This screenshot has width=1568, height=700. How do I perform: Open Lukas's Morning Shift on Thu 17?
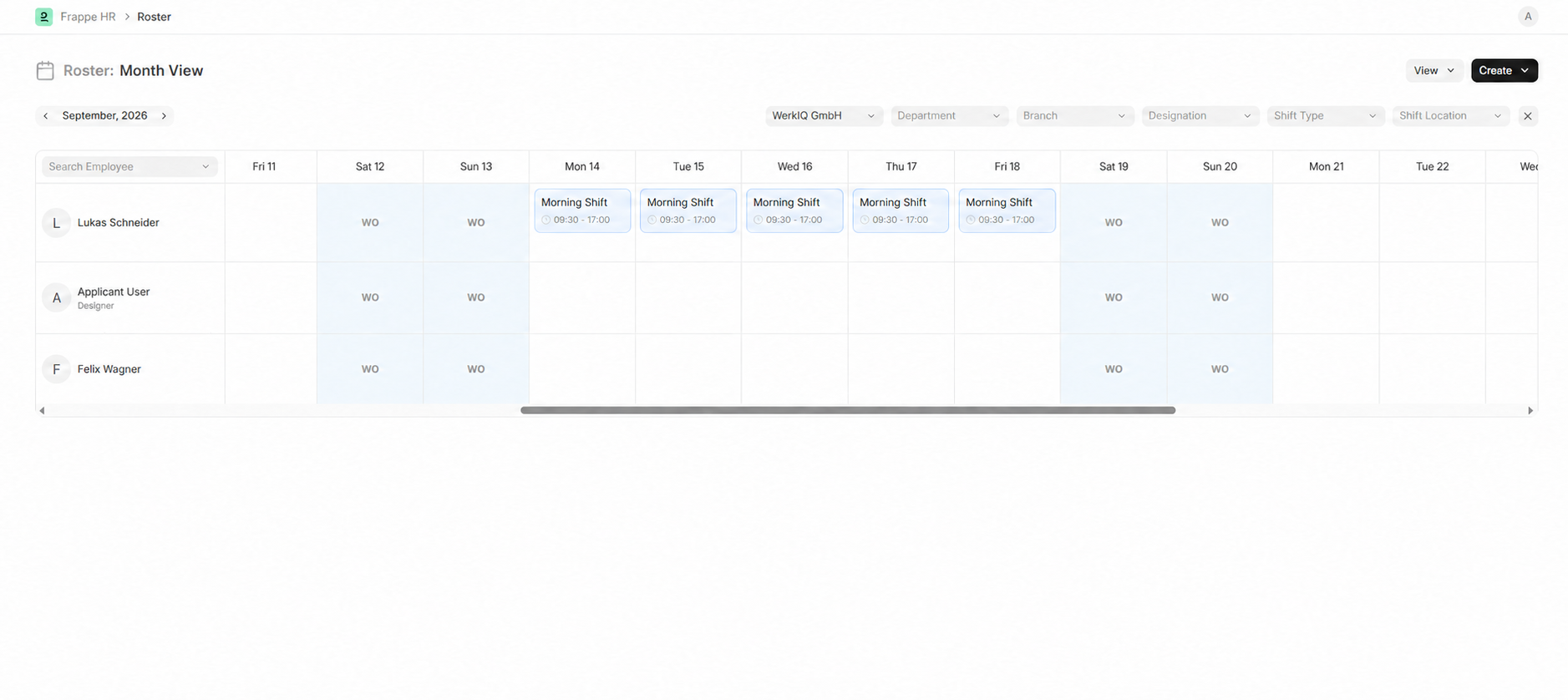[901, 211]
